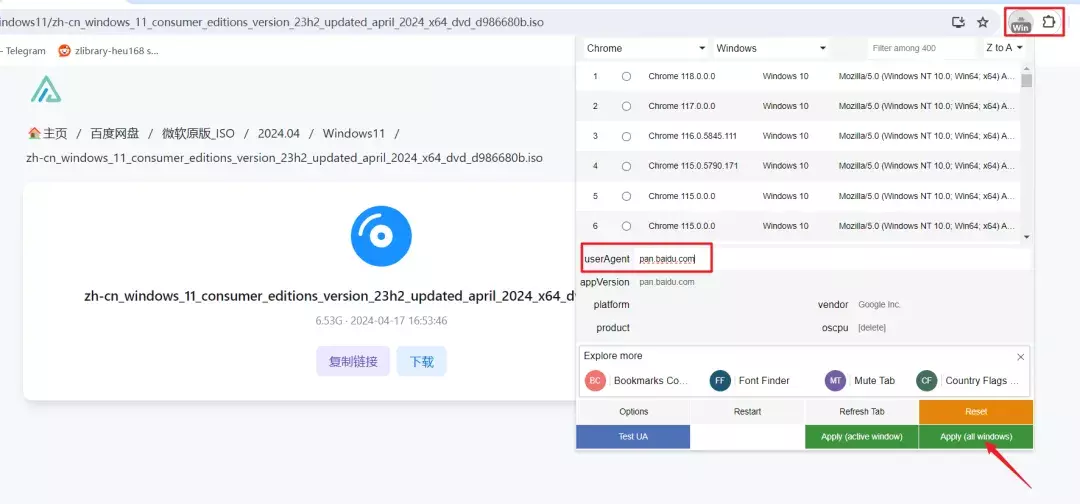Open the Font Finder FF suggestion
This screenshot has width=1080, height=504.
[749, 380]
